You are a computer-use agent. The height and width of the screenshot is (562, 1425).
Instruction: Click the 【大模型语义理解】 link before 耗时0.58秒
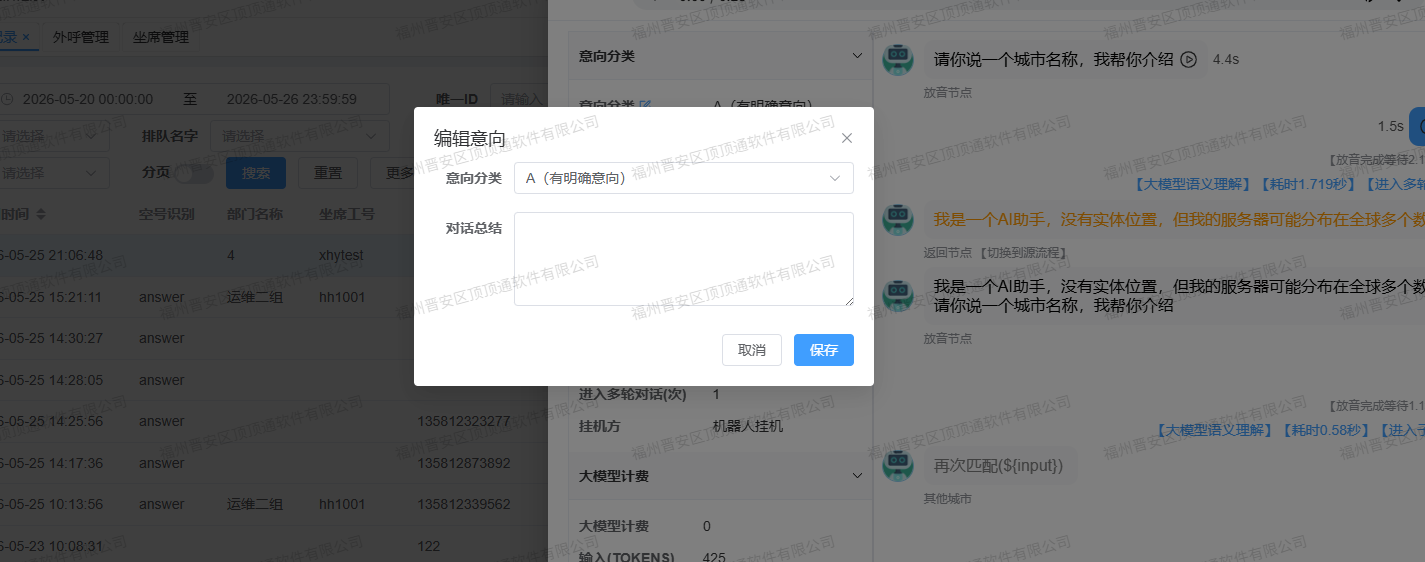pyautogui.click(x=1213, y=430)
